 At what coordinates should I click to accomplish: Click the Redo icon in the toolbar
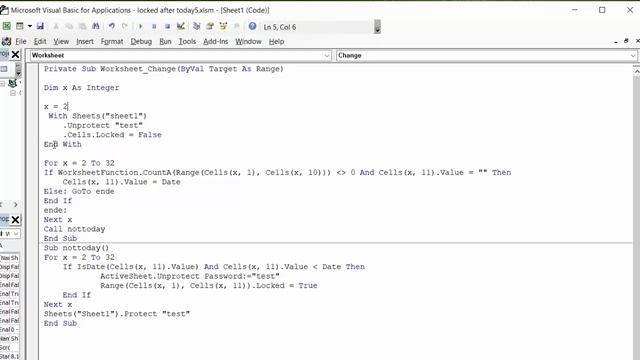[x=125, y=27]
